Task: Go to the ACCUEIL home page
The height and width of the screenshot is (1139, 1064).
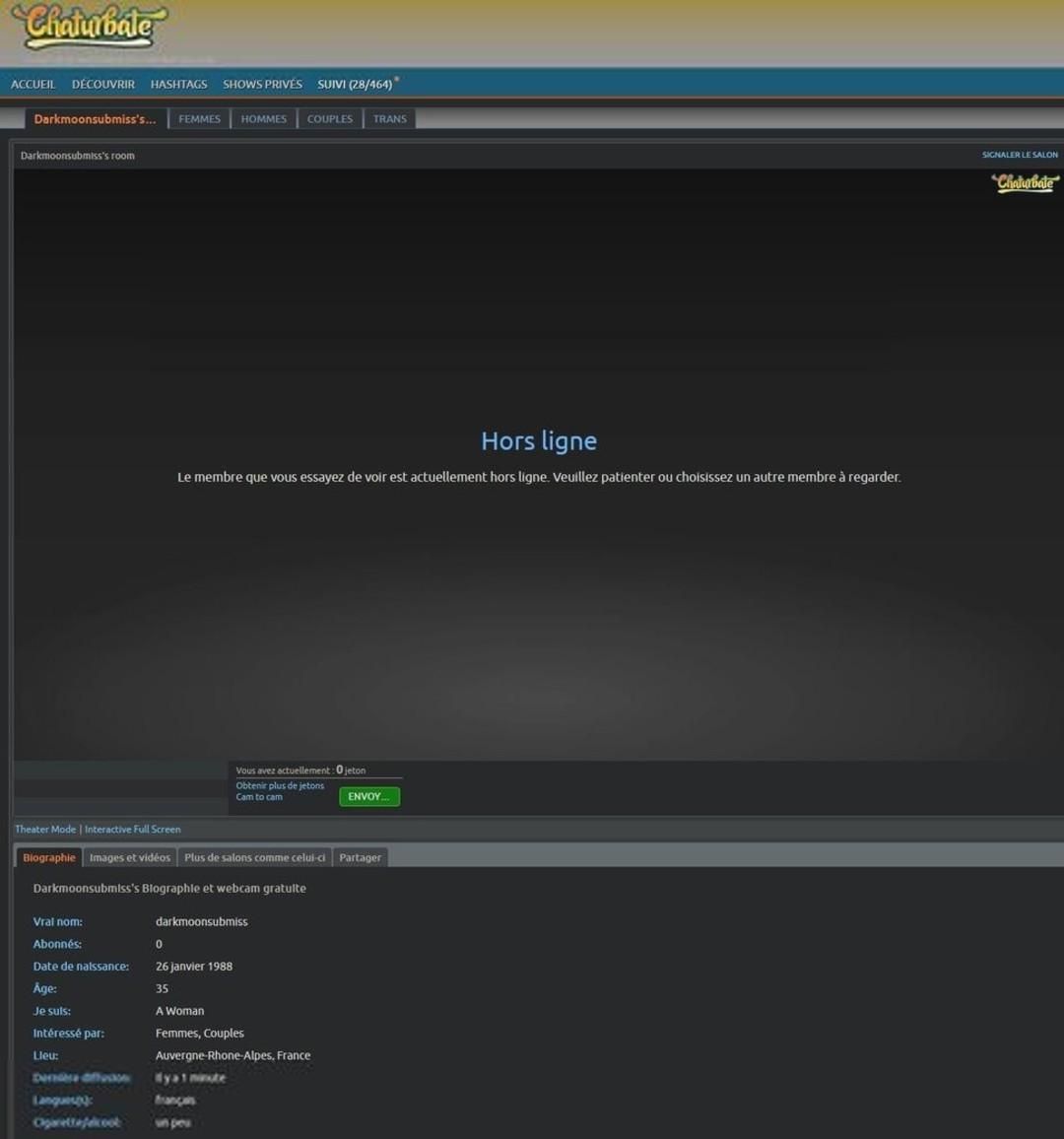Action: tap(33, 85)
